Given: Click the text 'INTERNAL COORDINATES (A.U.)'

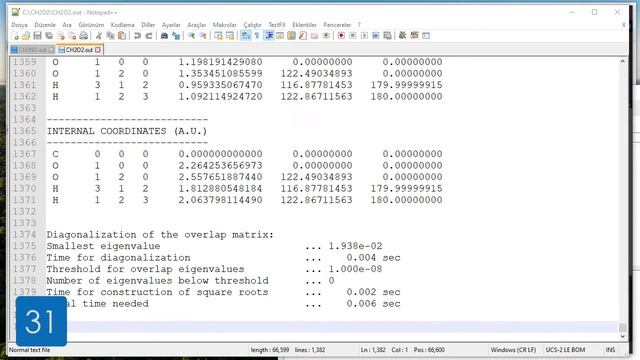Looking at the screenshot, I should pos(127,131).
